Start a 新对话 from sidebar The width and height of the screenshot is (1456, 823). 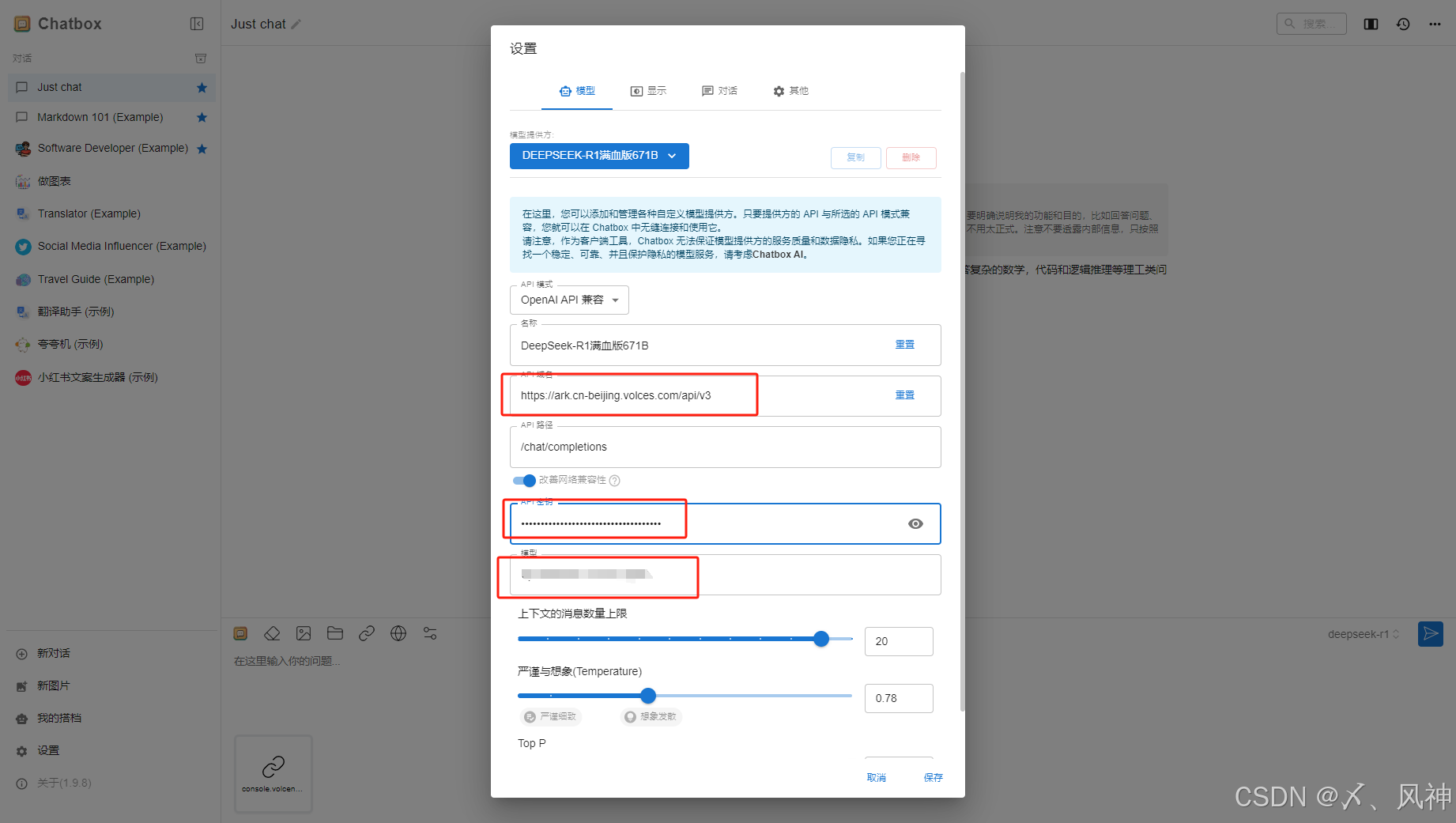111,653
